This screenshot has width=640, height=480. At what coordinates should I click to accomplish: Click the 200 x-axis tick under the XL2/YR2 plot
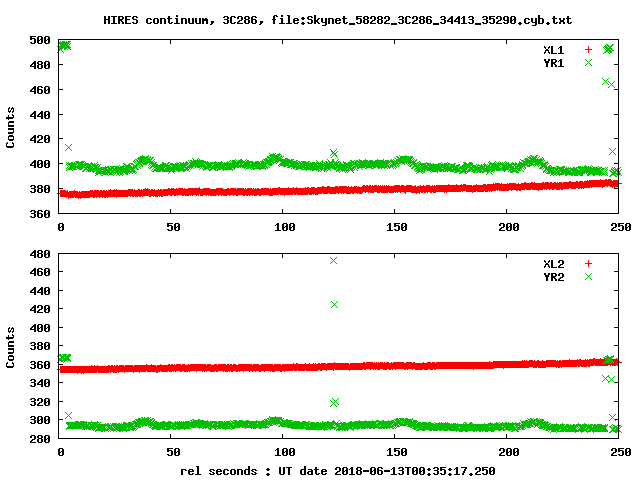point(509,452)
